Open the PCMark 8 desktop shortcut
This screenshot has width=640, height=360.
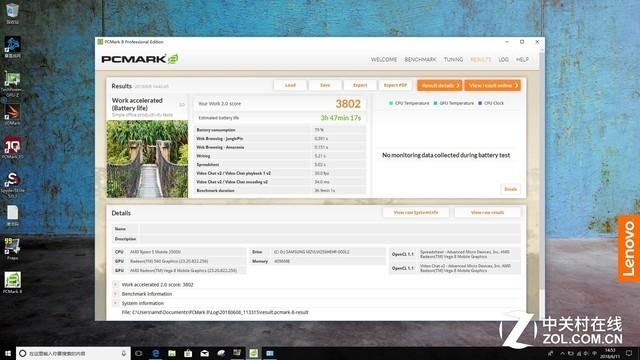point(13,282)
